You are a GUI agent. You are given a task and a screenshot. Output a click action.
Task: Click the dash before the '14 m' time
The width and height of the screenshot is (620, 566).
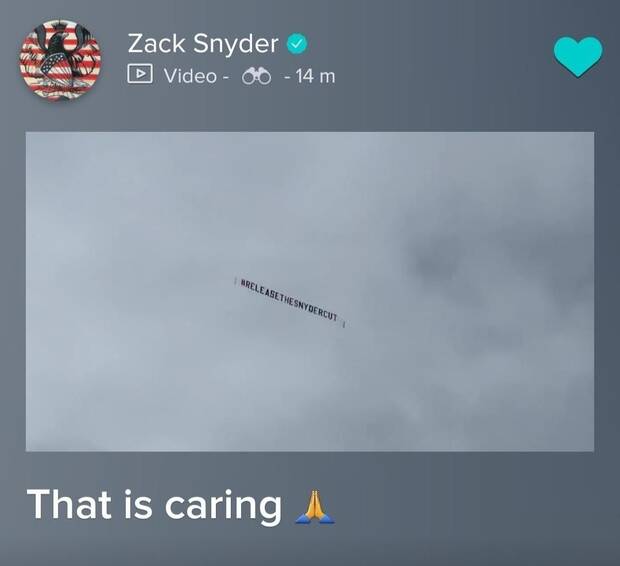287,76
